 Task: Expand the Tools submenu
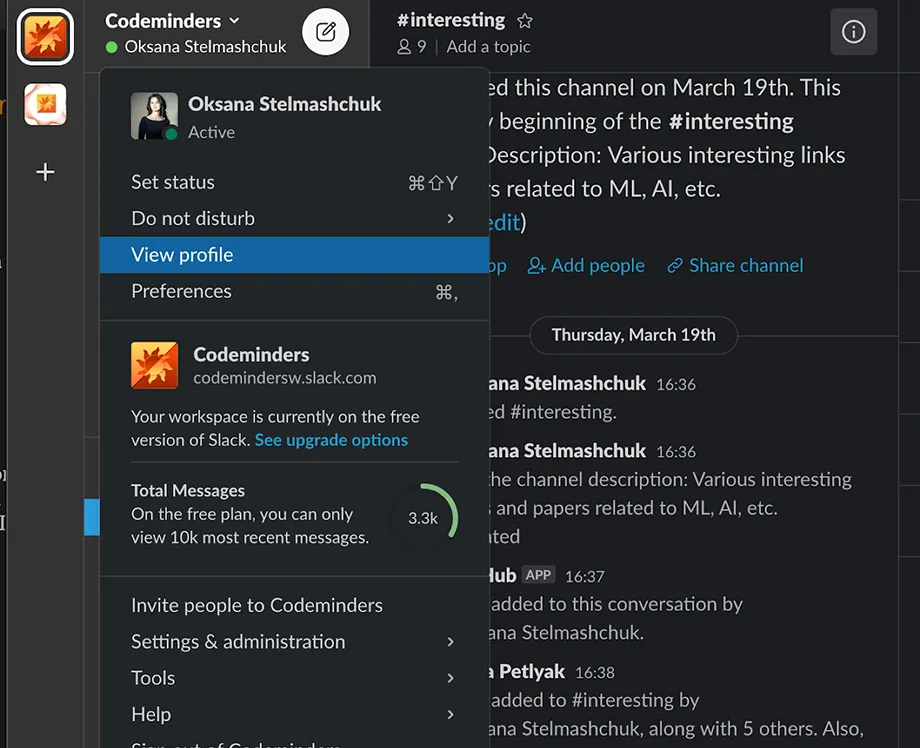pyautogui.click(x=152, y=677)
